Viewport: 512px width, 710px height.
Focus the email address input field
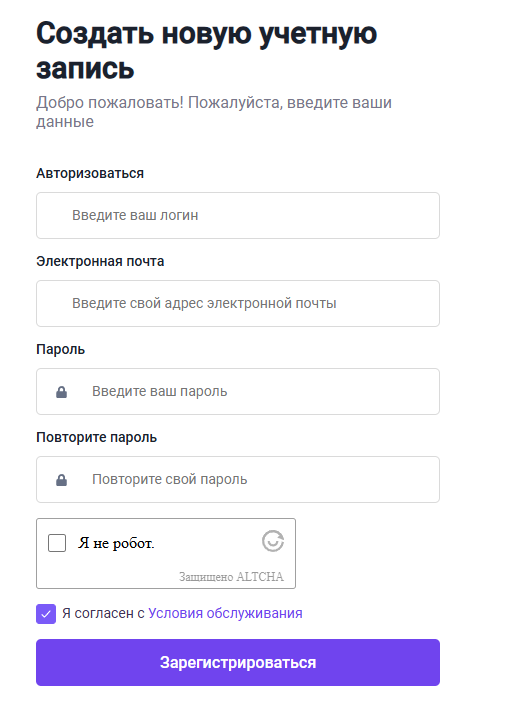pyautogui.click(x=238, y=303)
